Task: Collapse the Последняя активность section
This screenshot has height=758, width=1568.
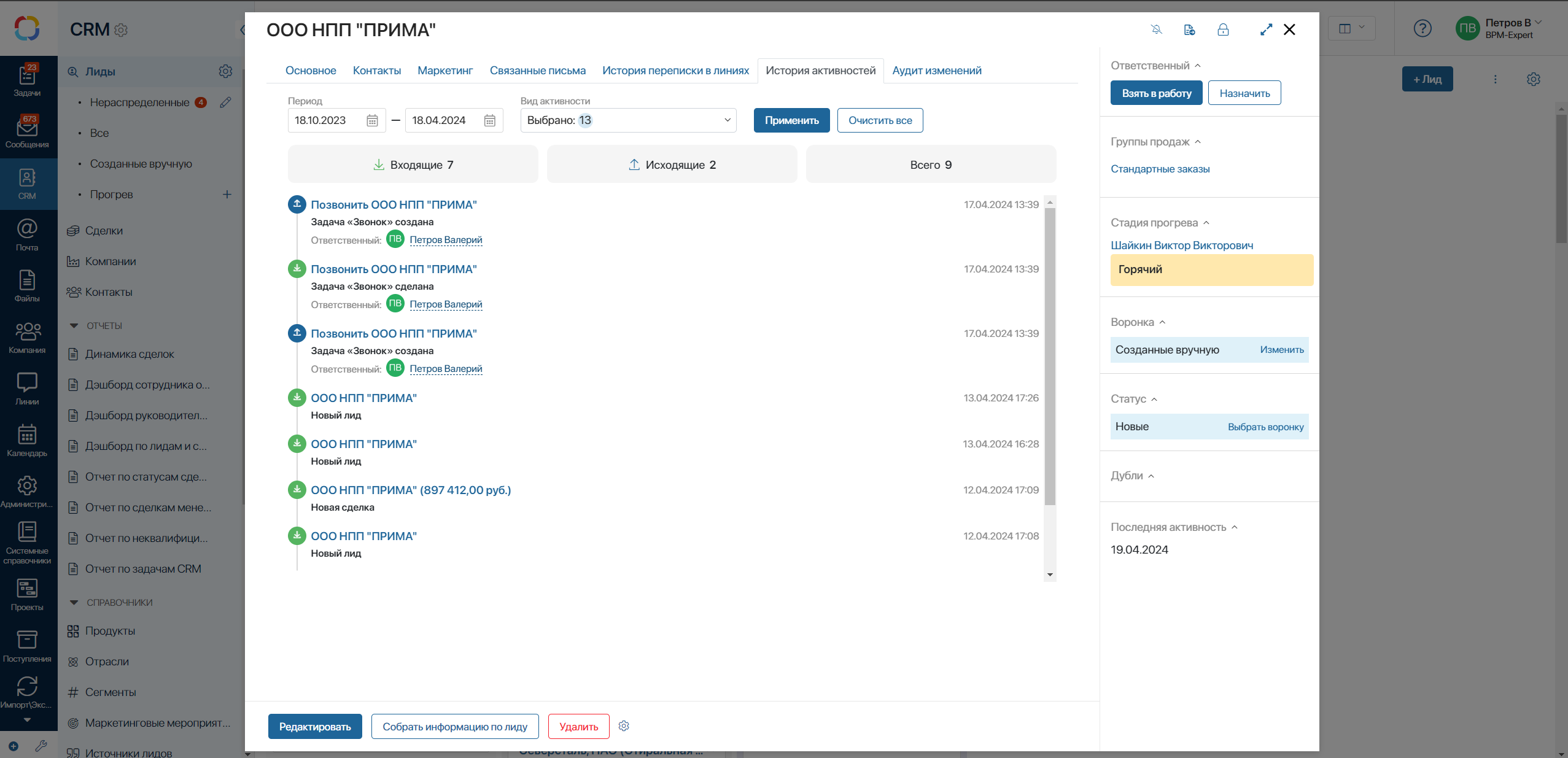Action: point(1234,527)
